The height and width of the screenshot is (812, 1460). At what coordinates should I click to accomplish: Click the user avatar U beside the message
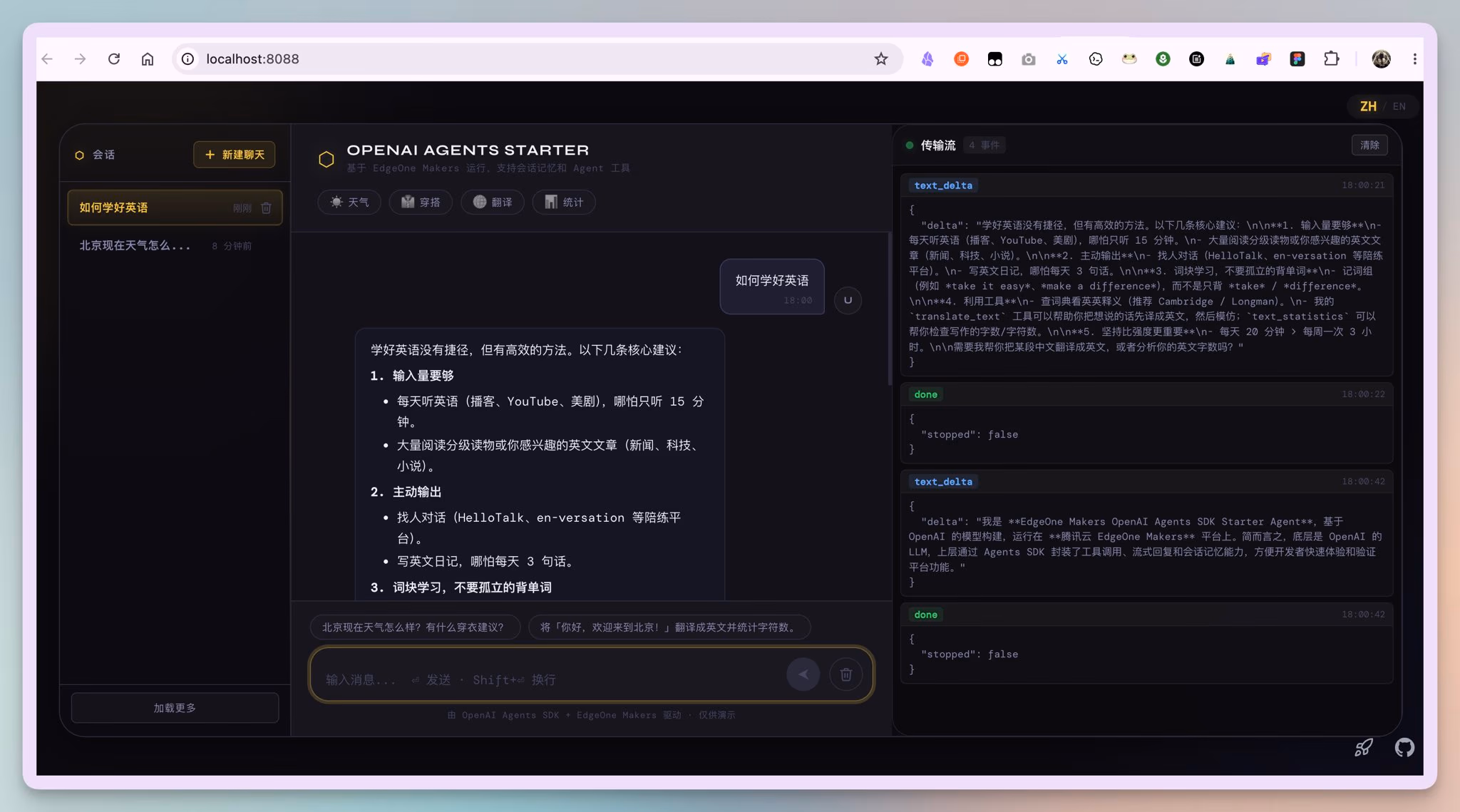[848, 300]
